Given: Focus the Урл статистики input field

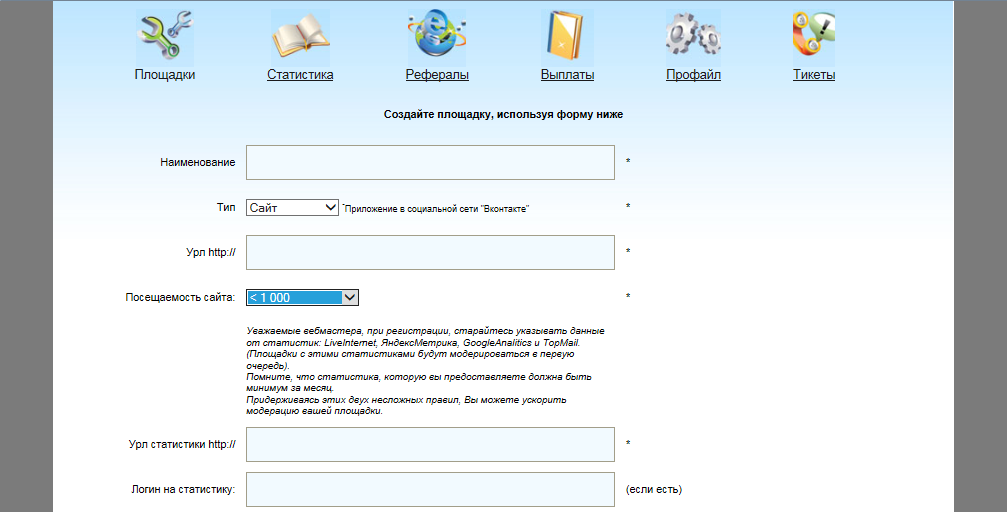Looking at the screenshot, I should tap(430, 444).
